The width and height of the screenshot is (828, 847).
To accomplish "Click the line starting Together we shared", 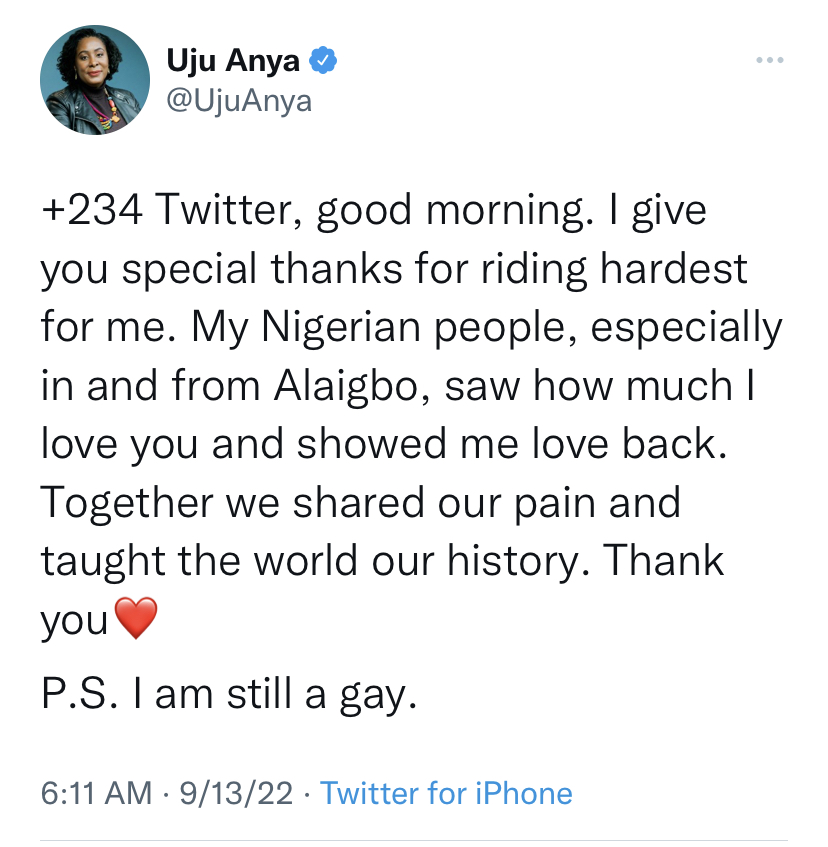I will click(x=360, y=503).
